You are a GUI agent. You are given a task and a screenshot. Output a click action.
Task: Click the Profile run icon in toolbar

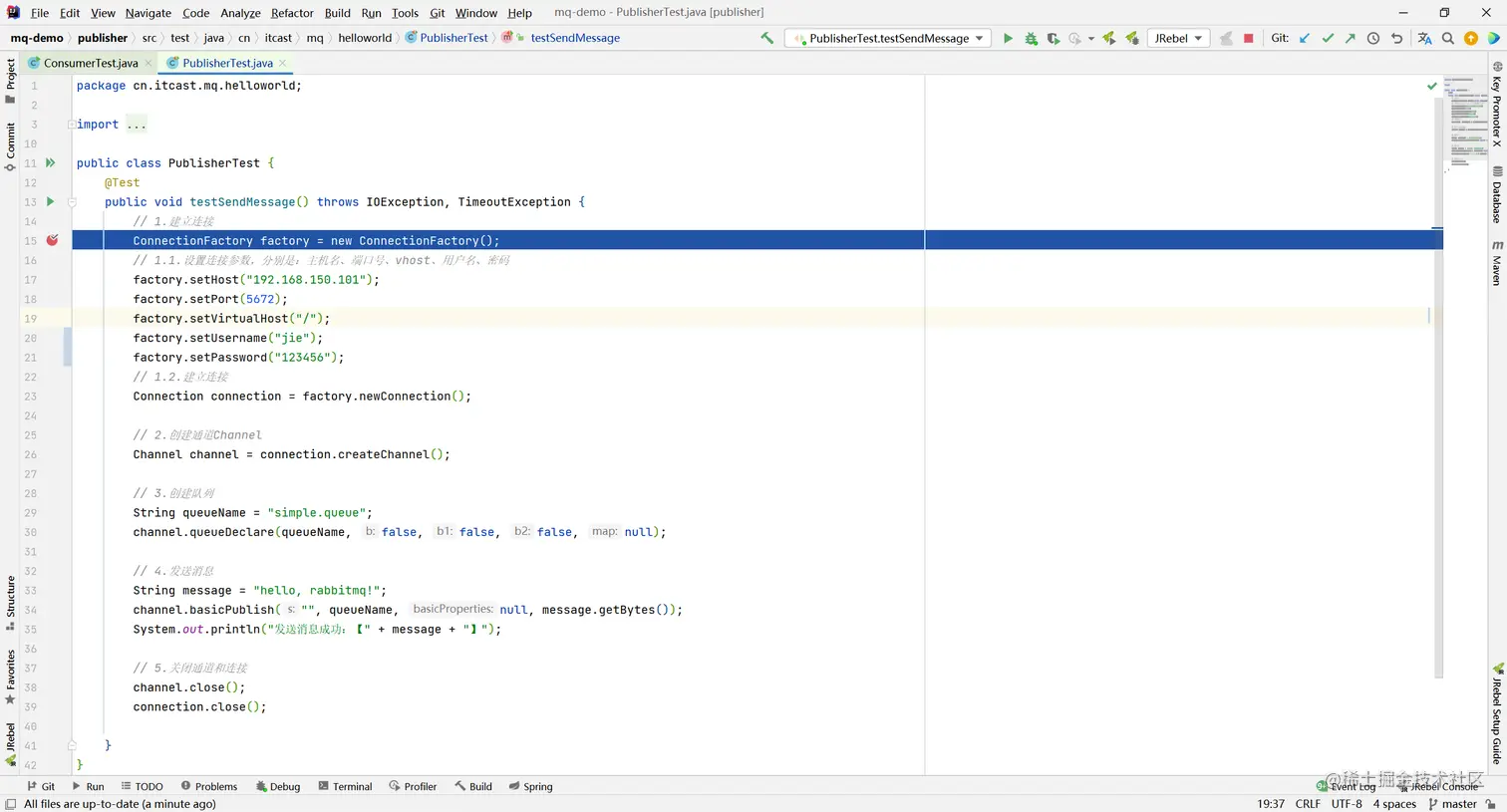tap(1074, 38)
